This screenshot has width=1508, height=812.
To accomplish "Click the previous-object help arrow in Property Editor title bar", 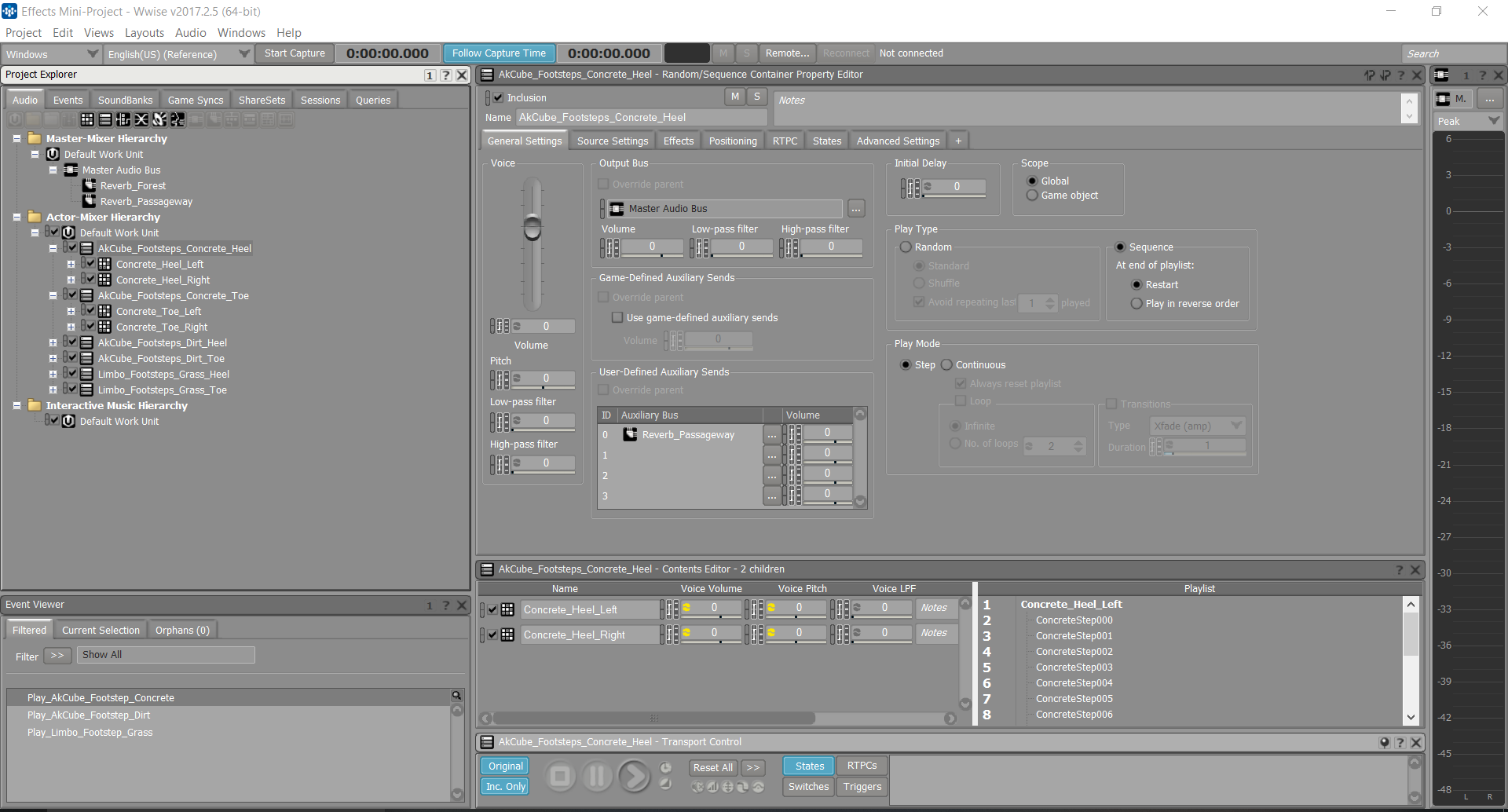I will 1370,75.
